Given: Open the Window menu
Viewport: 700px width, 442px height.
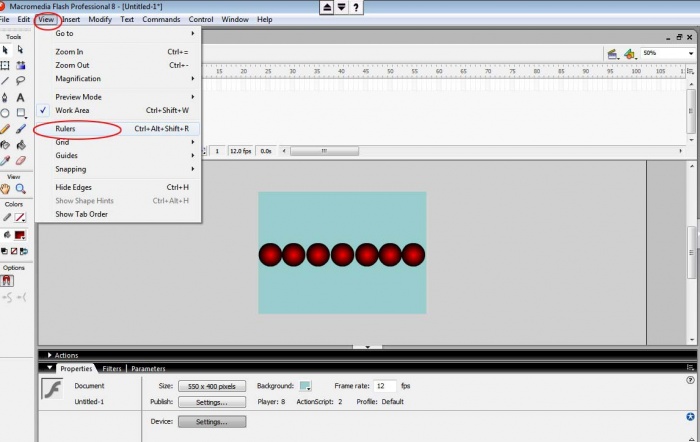Looking at the screenshot, I should click(235, 19).
